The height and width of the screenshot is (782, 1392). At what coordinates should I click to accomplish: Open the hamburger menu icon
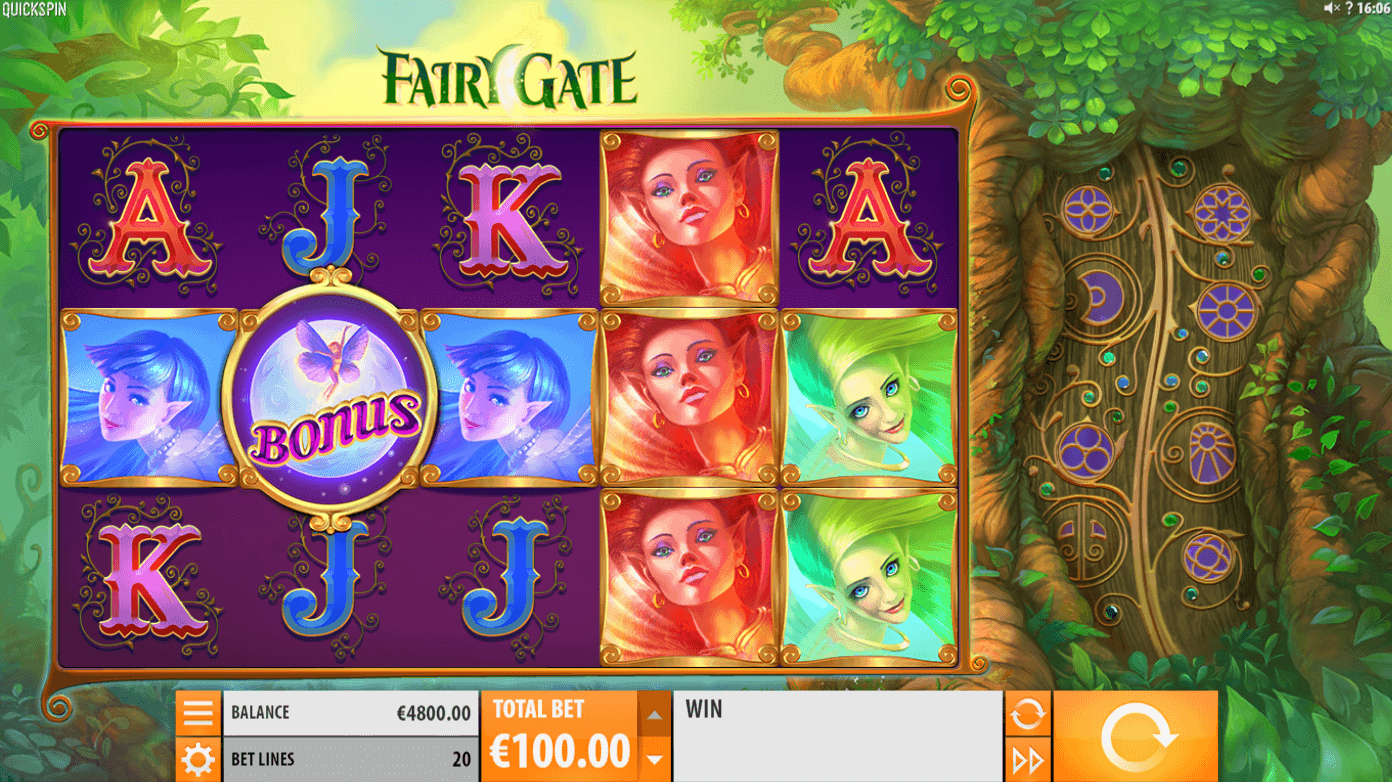point(198,713)
